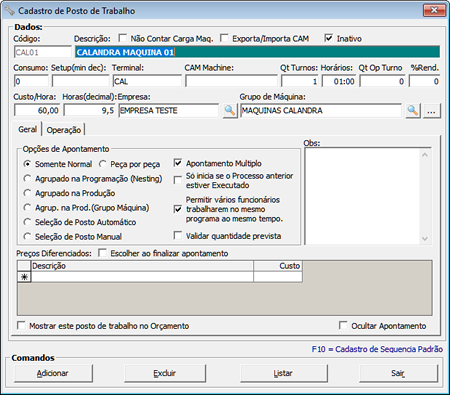Click the Obs scrollbar down arrow
The image size is (450, 395).
[x=425, y=238]
